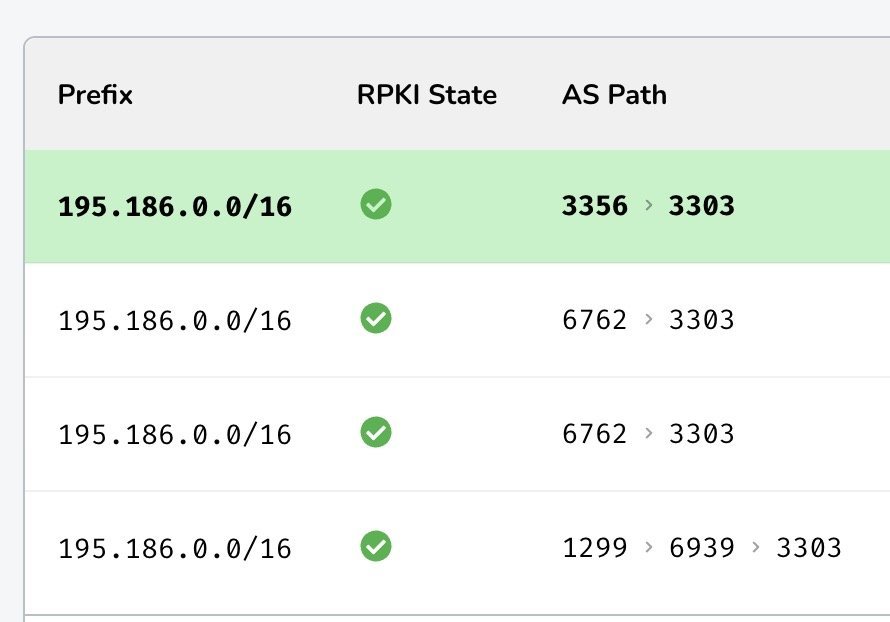The width and height of the screenshot is (890, 622).
Task: Click chevron between 6762 and 3303 in second row
Action: [x=649, y=319]
